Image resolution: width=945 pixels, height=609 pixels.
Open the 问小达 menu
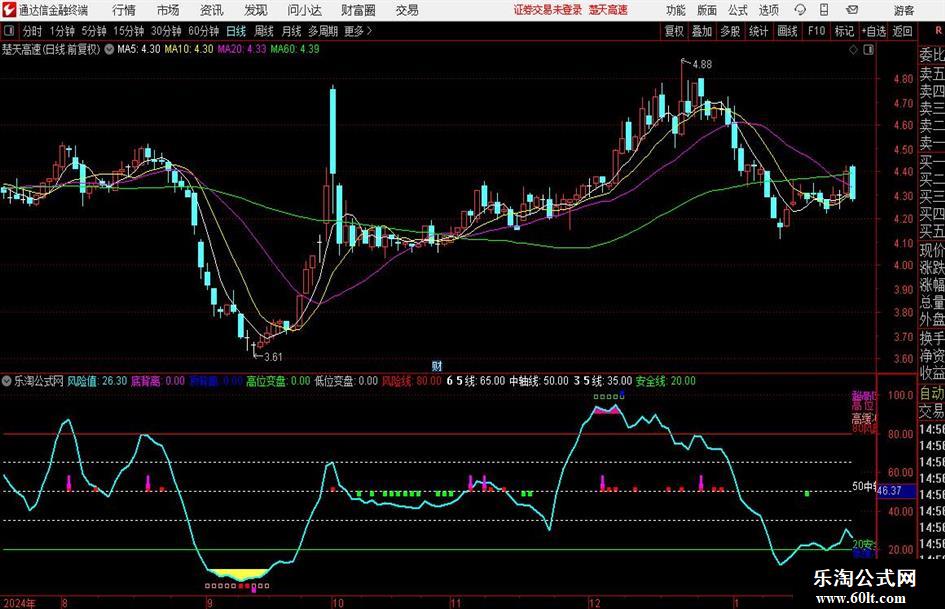pos(304,10)
